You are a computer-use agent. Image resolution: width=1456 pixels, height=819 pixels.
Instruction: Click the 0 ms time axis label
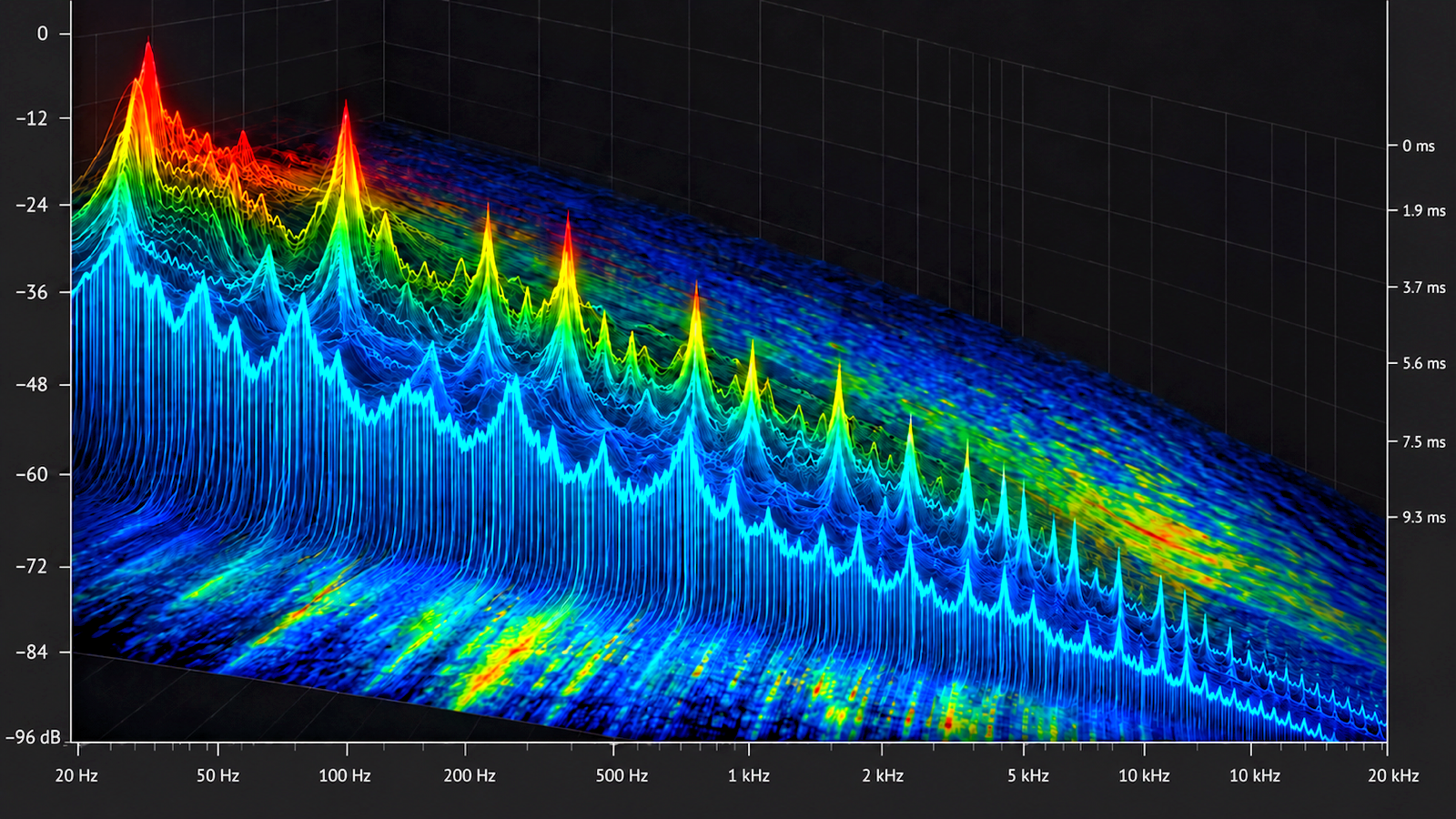pos(1418,146)
